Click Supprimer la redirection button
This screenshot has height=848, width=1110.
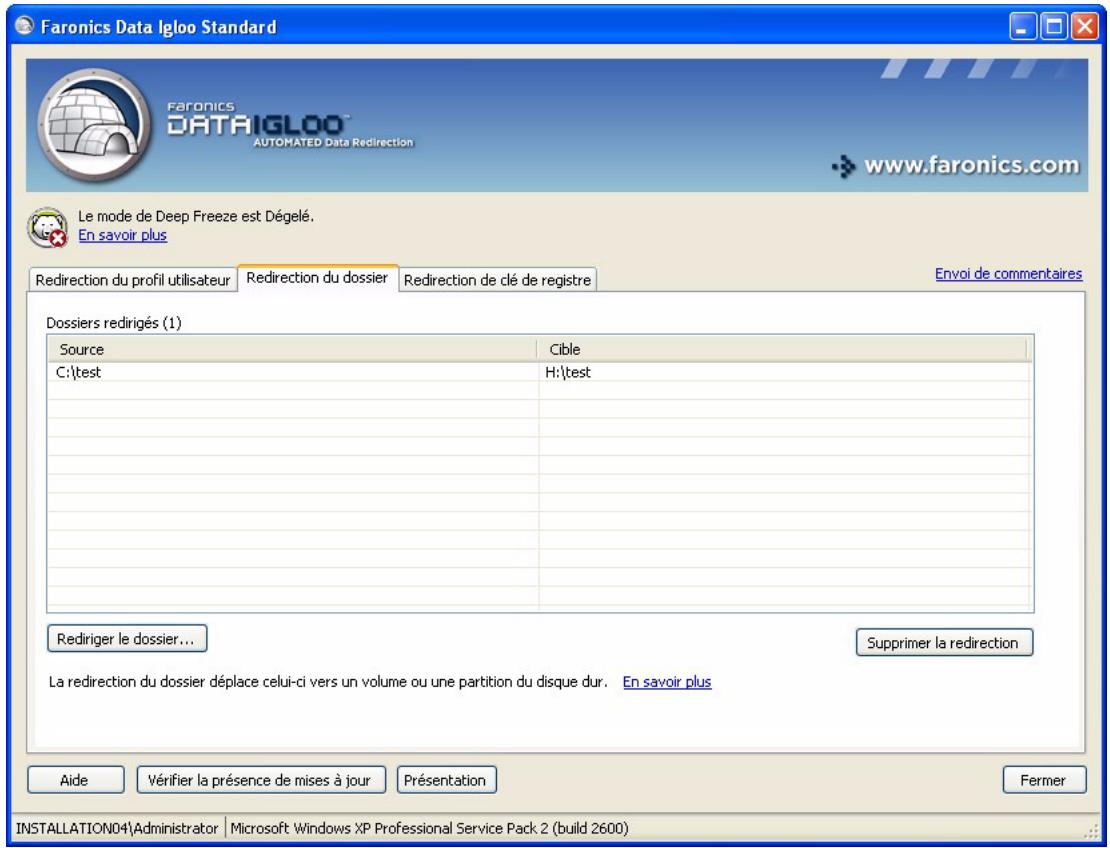944,643
